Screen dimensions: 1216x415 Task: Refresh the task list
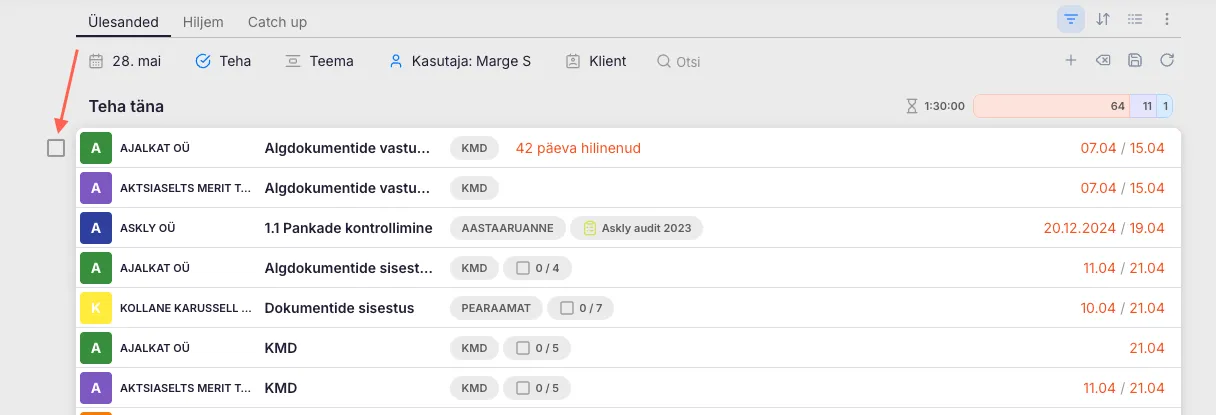tap(1166, 61)
